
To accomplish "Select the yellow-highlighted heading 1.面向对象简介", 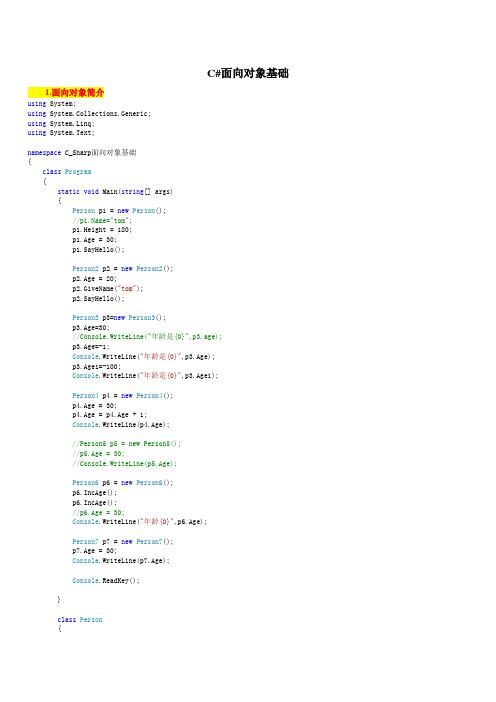I will pos(66,93).
